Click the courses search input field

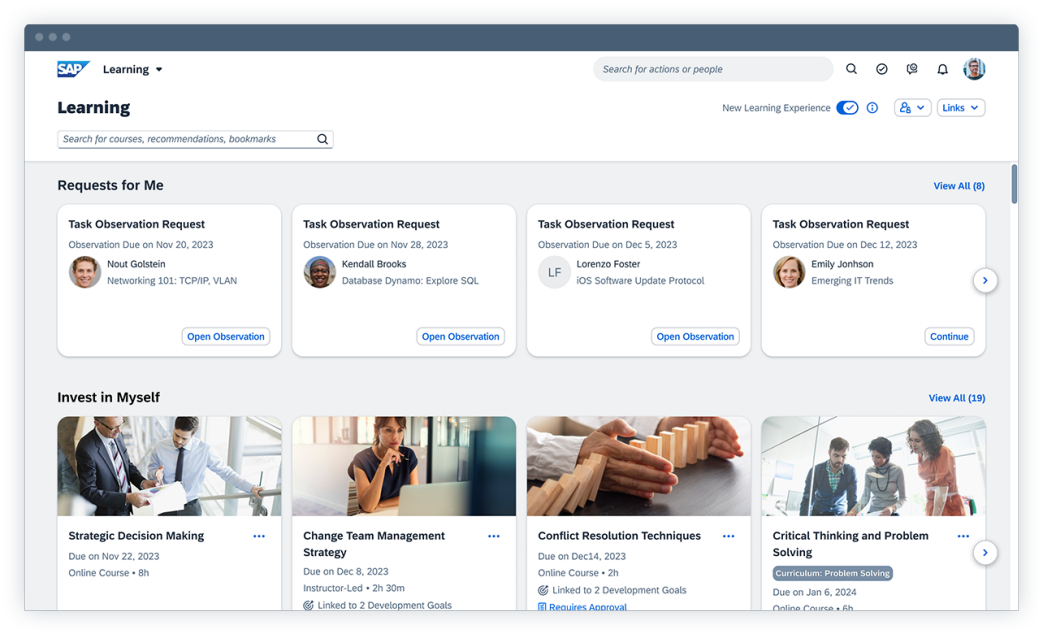click(x=180, y=139)
